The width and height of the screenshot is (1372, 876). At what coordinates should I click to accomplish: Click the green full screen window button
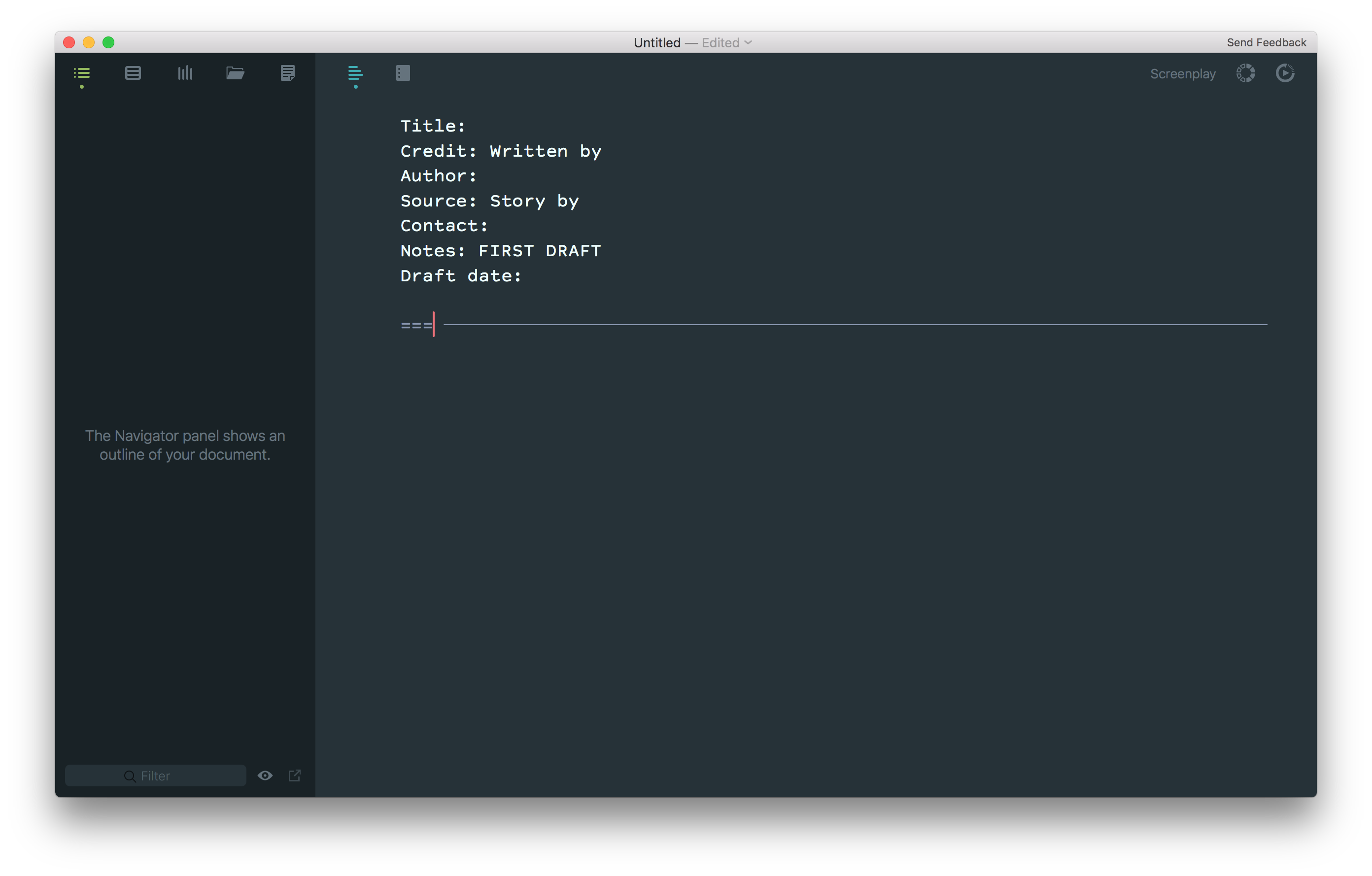(108, 43)
